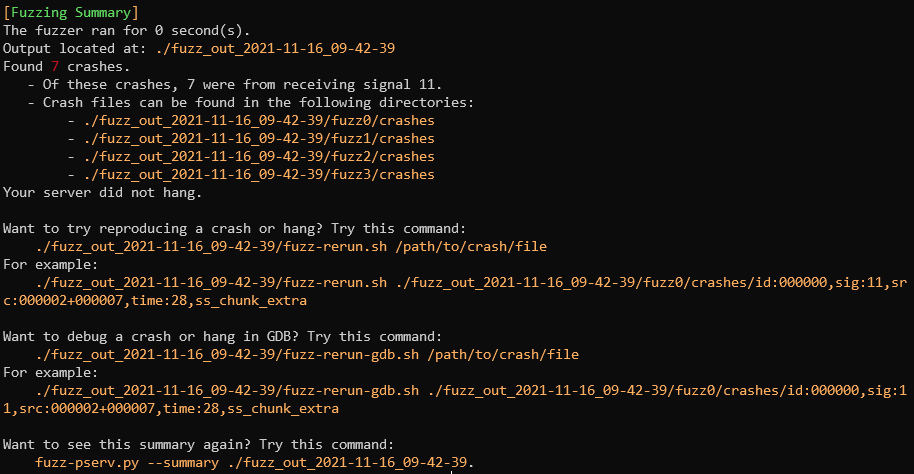Open the fuzz3/crashes directory path
914x474 pixels.
(260, 174)
